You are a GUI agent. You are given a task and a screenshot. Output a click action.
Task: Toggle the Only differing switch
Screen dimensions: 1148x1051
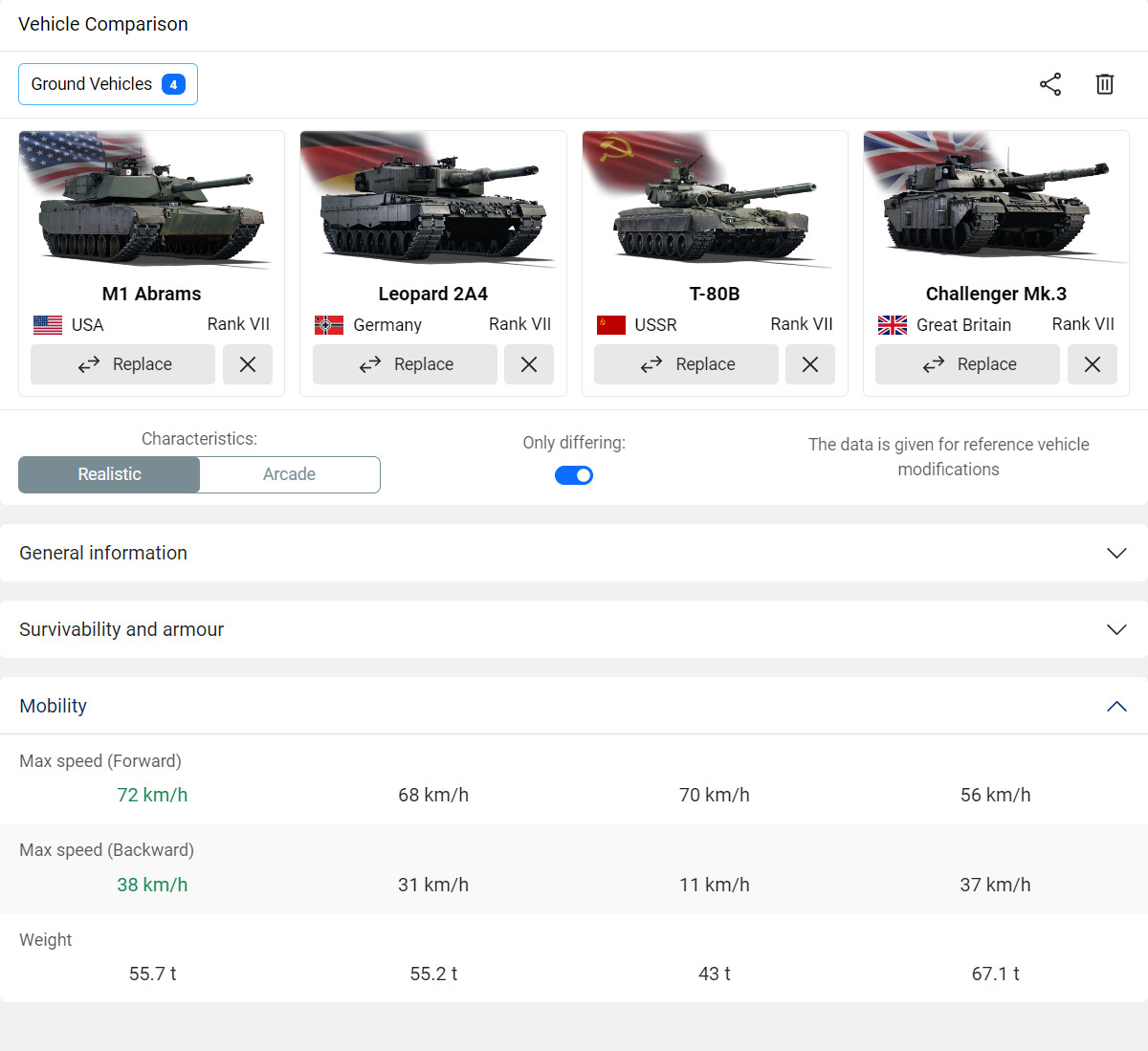pyautogui.click(x=574, y=475)
